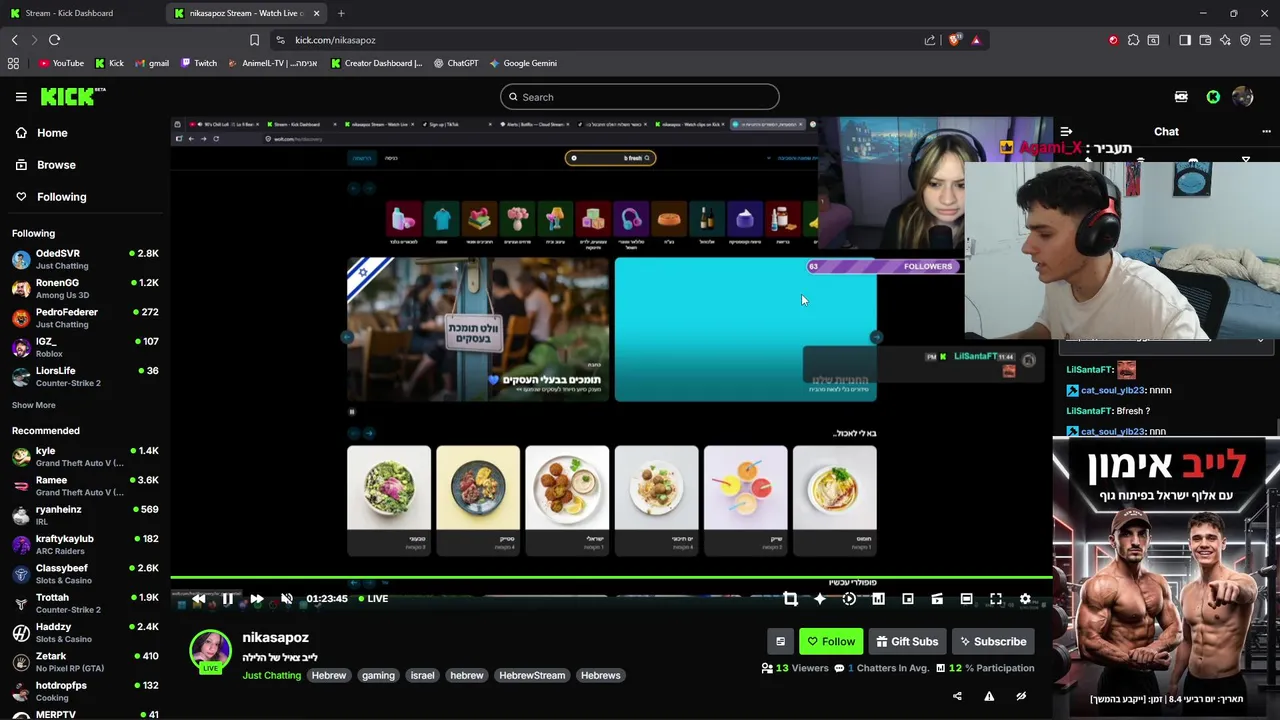Open Browse in the sidebar
This screenshot has width=1280, height=720.
[46, 165]
